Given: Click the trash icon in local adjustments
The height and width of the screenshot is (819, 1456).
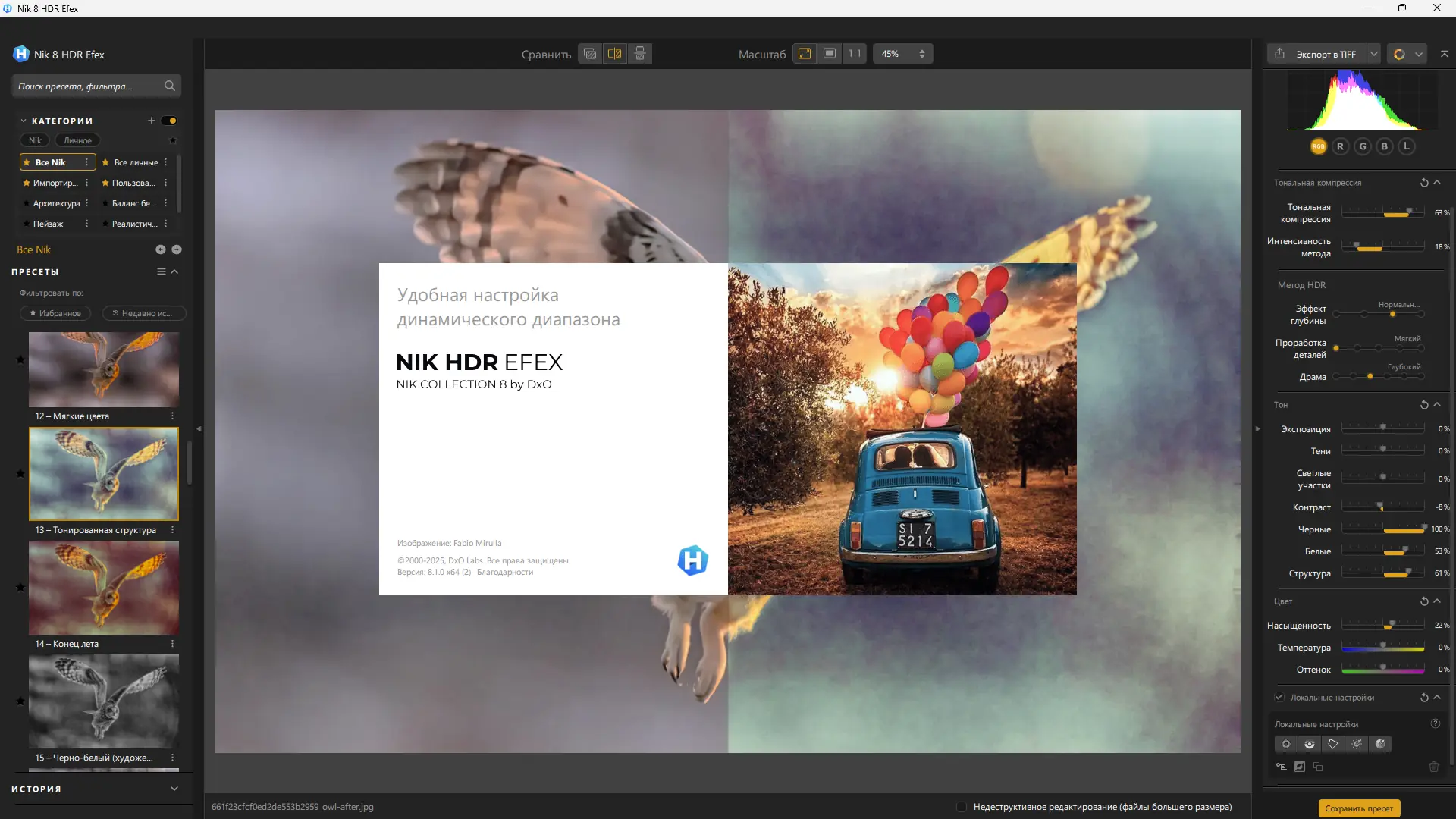Looking at the screenshot, I should point(1434,767).
